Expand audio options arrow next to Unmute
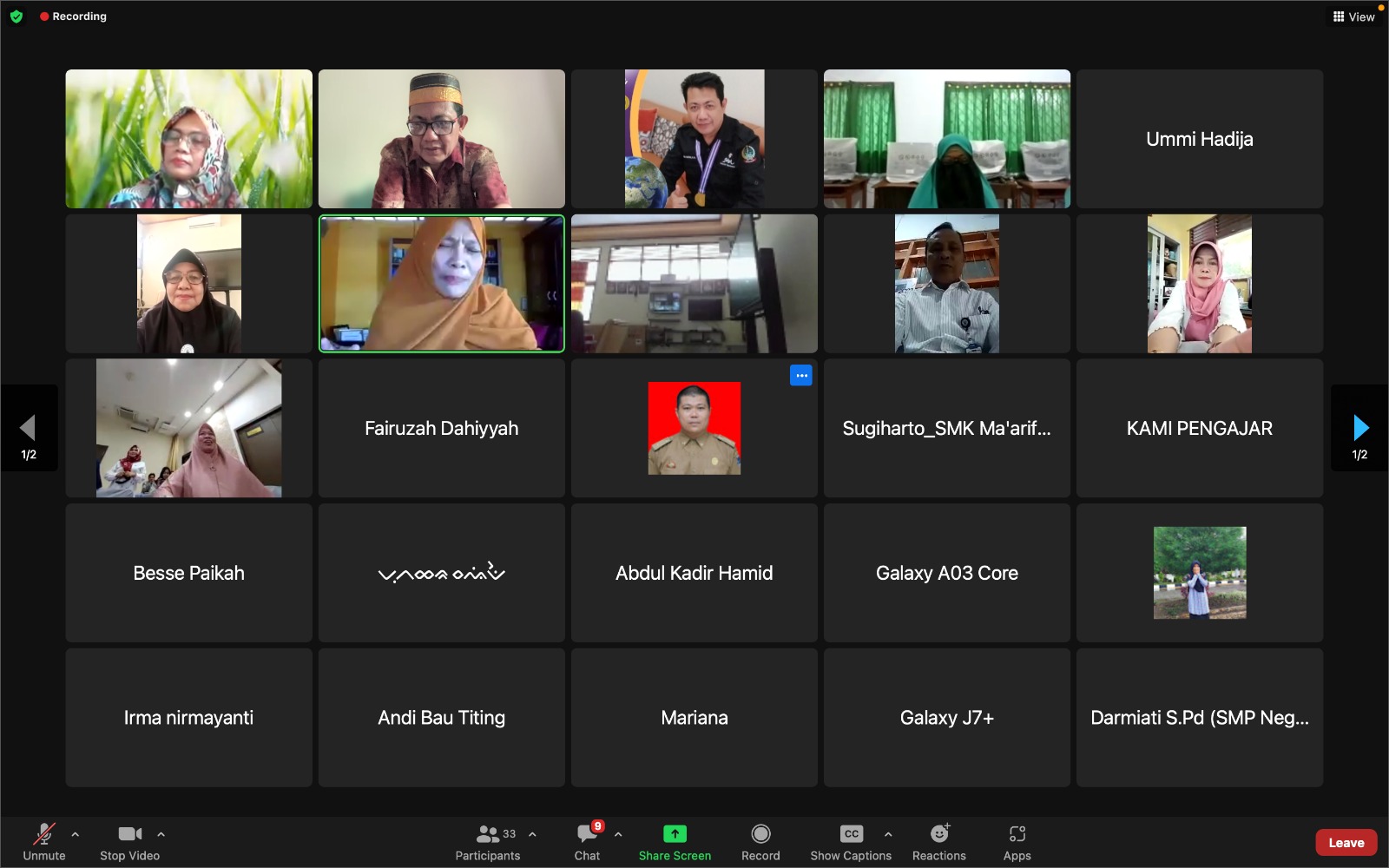 (76, 834)
